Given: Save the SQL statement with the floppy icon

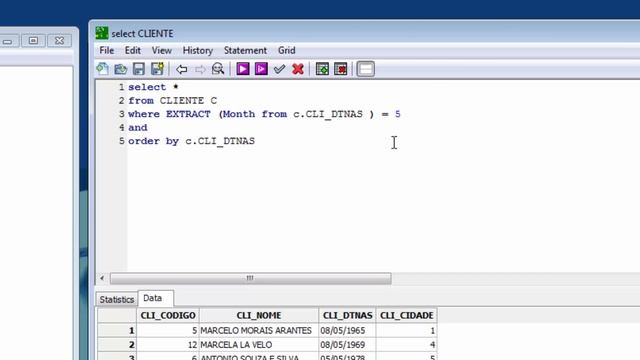Looking at the screenshot, I should coord(139,69).
